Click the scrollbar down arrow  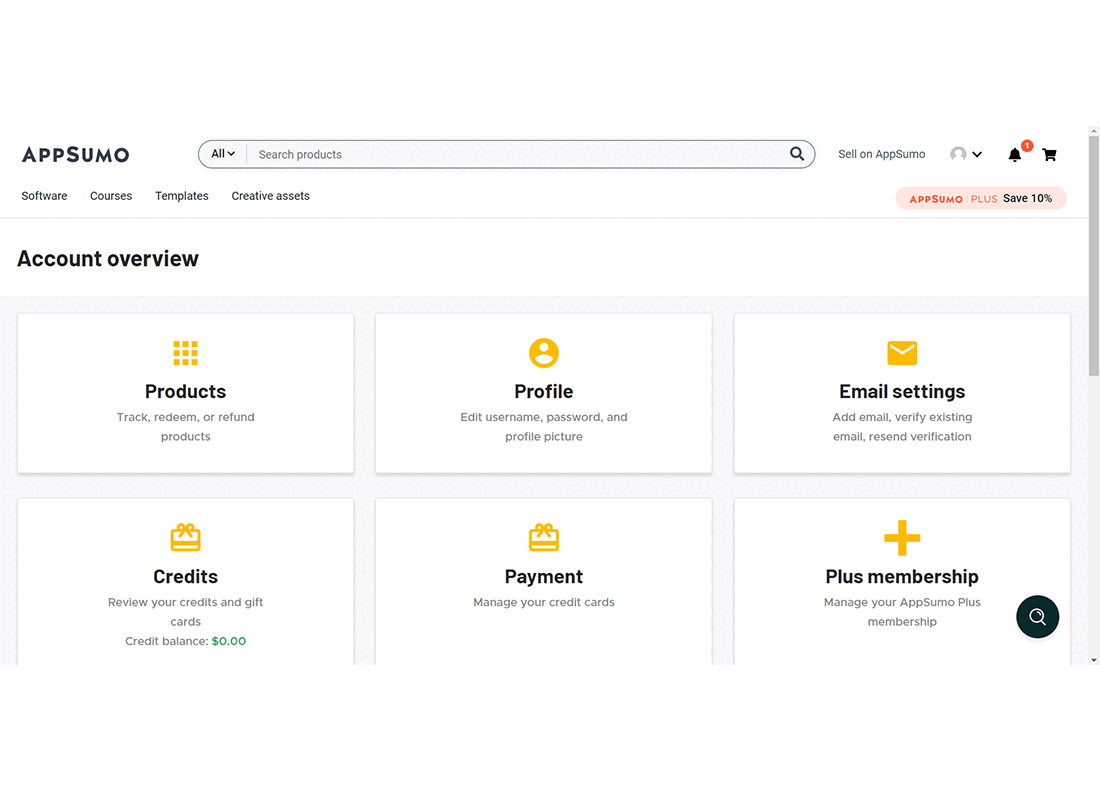[x=1094, y=660]
